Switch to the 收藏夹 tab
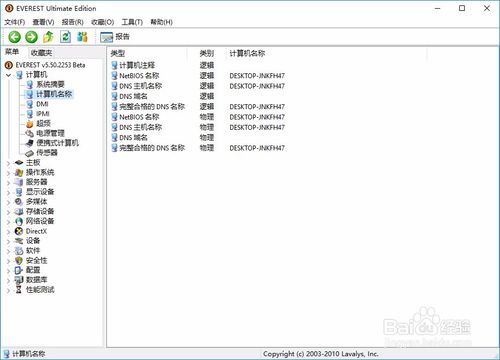Screen dimensions: 500x360 (x=41, y=53)
